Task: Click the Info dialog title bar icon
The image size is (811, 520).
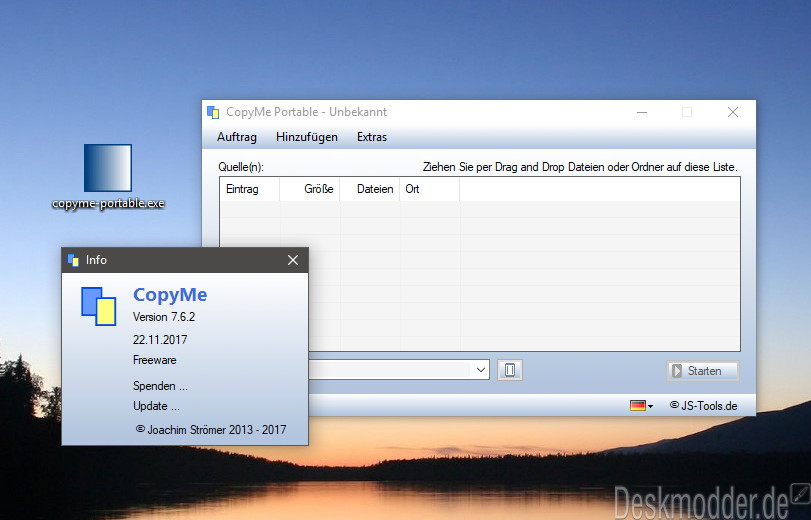Action: pyautogui.click(x=73, y=260)
